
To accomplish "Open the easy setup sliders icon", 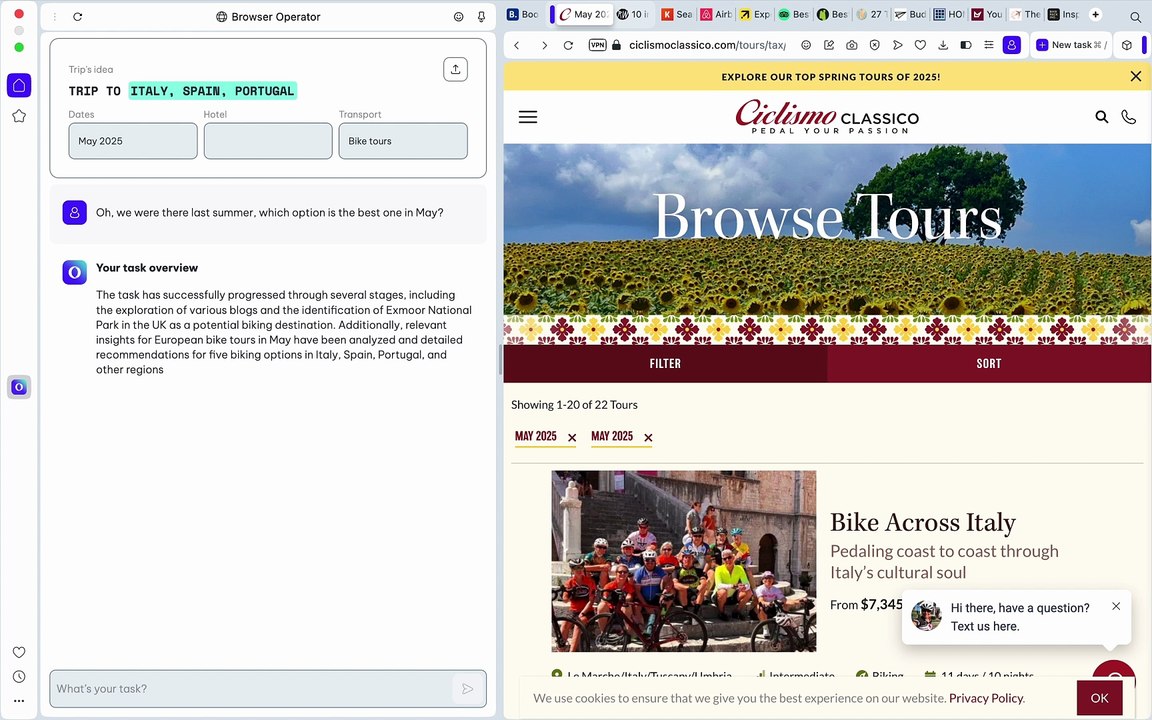I will 989,45.
